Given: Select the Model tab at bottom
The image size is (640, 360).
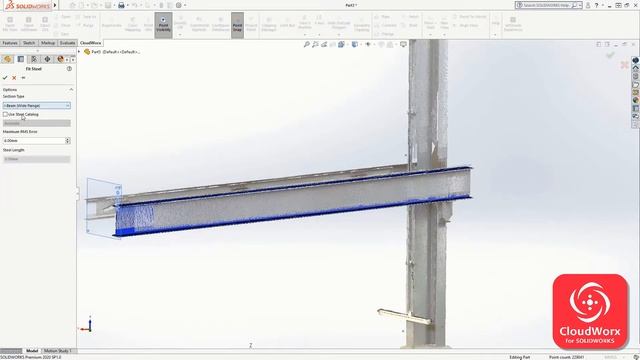Looking at the screenshot, I should point(32,351).
